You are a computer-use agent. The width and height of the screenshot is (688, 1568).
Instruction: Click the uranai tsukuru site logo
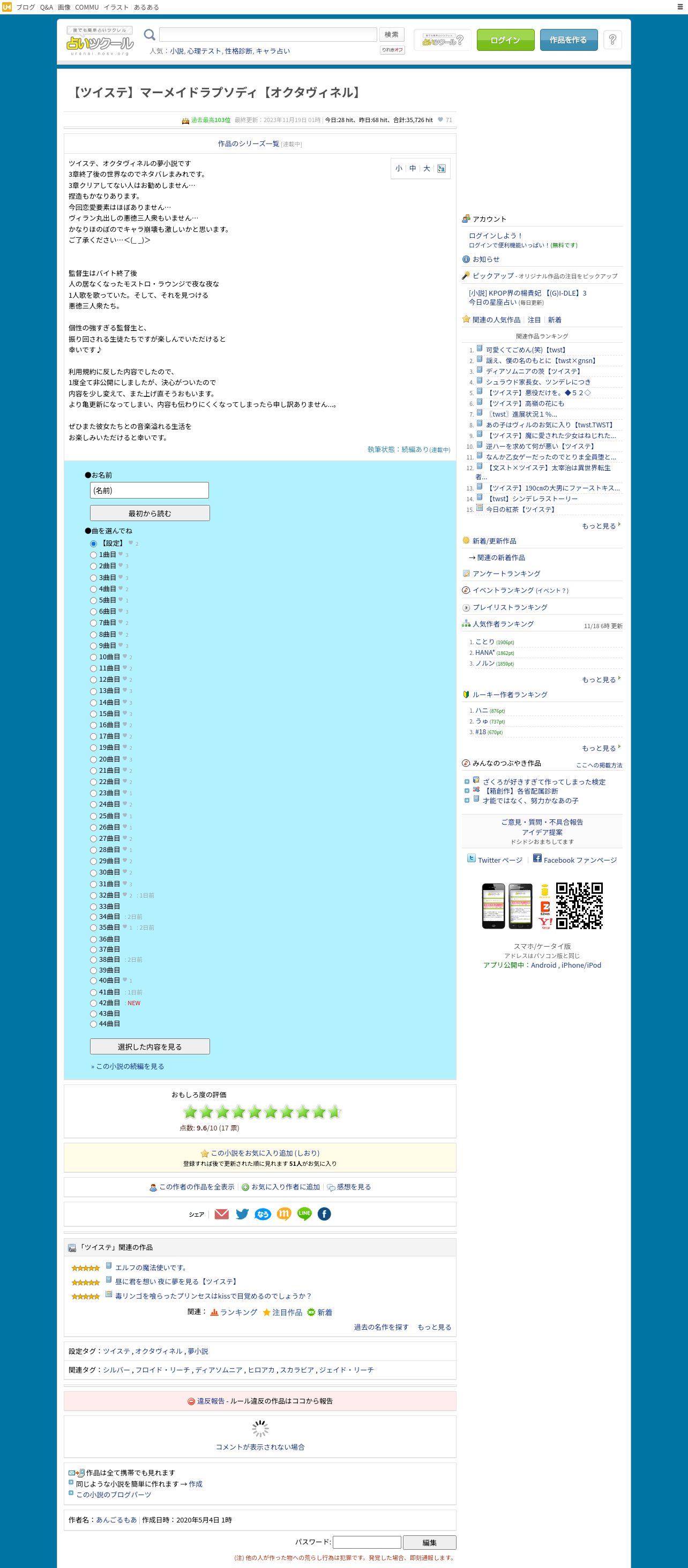(x=100, y=40)
